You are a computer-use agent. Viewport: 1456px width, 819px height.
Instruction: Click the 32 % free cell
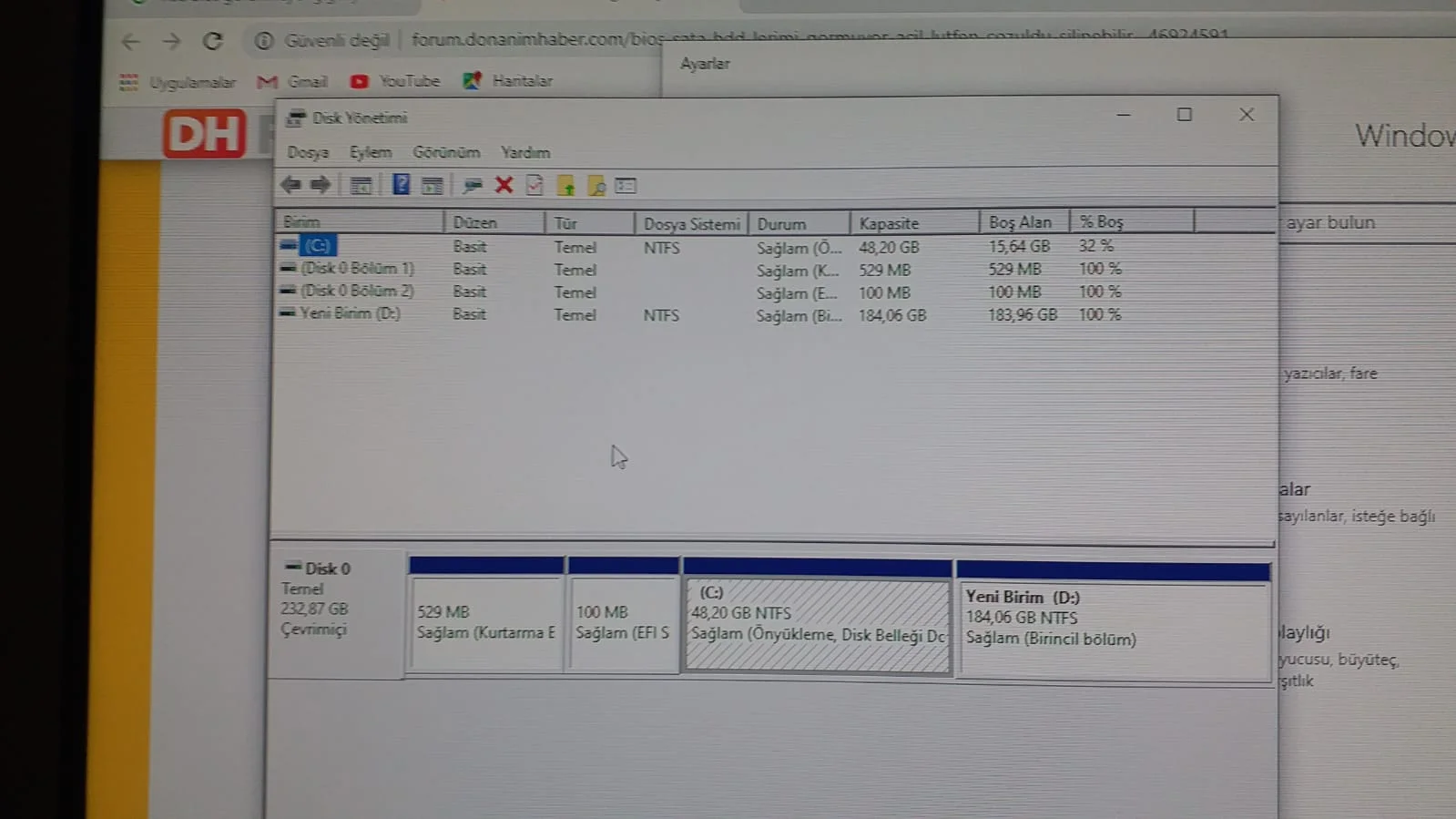(x=1096, y=246)
